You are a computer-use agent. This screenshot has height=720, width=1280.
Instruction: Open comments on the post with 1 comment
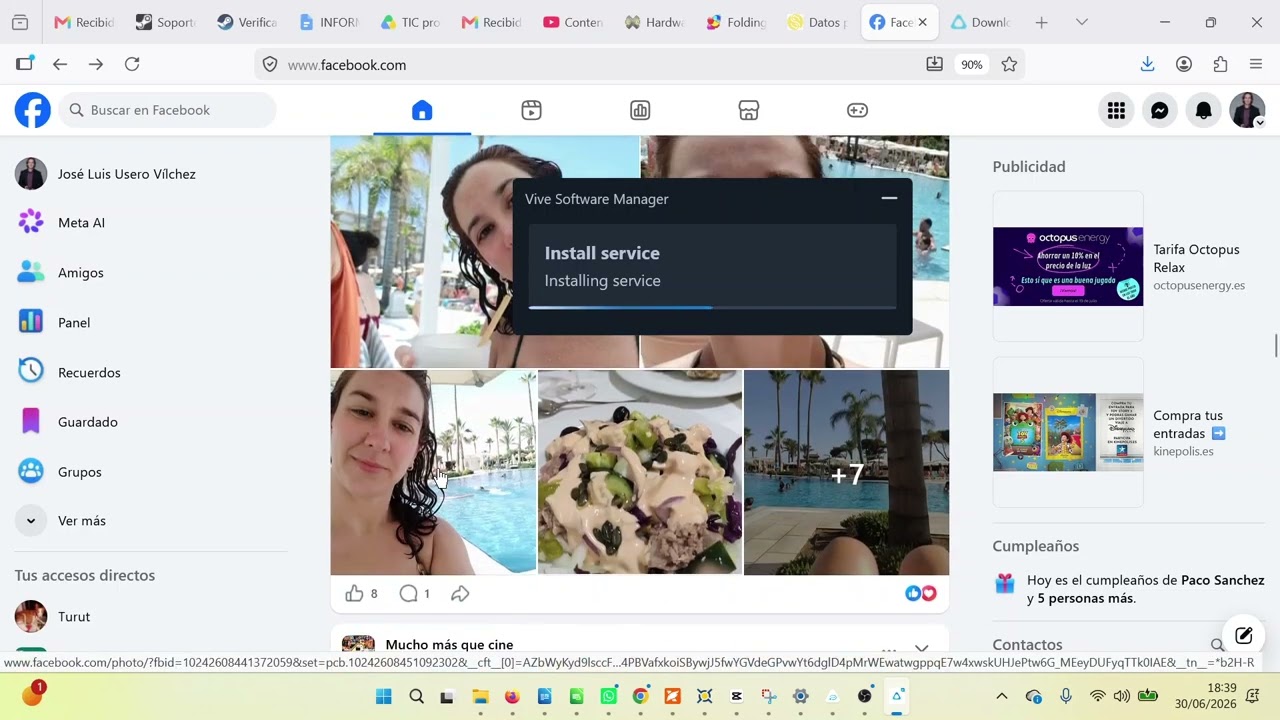click(x=409, y=594)
